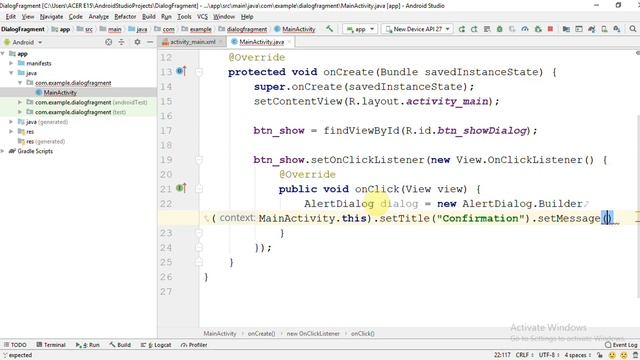The image size is (640, 360).
Task: Change the CRLF line separator
Action: tap(524, 355)
